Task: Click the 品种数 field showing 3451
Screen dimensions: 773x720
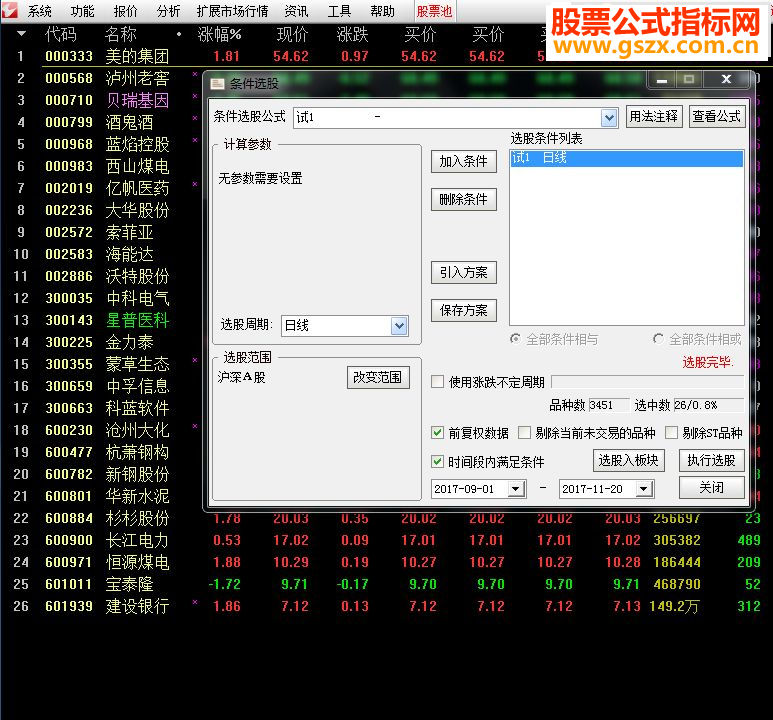Action: click(609, 405)
